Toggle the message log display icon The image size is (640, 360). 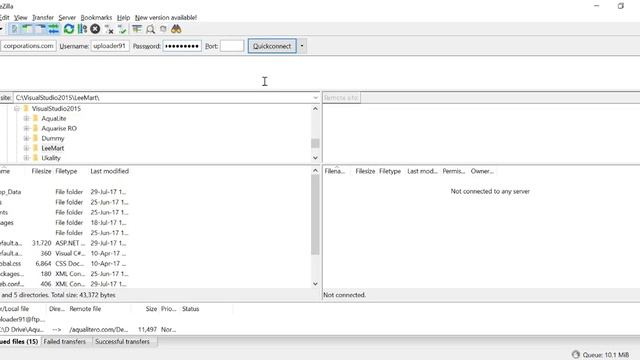[x=14, y=29]
